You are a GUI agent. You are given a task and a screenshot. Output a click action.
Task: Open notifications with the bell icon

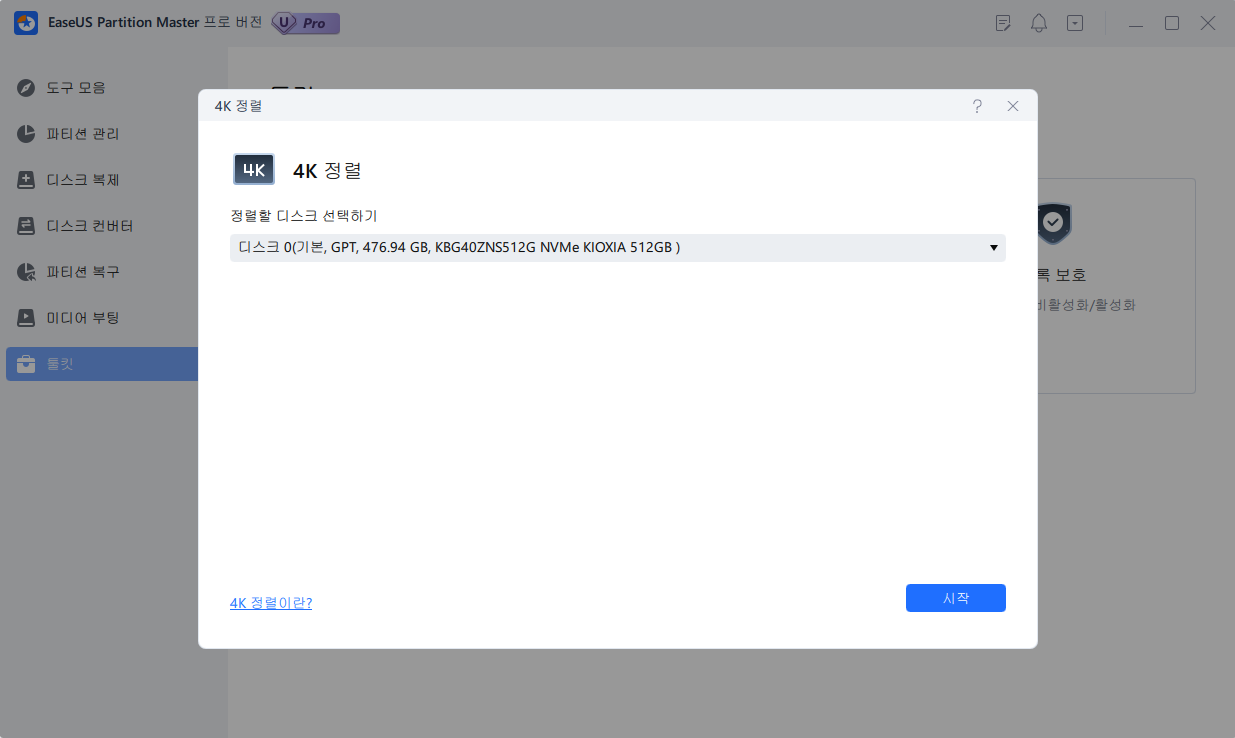coord(1039,23)
